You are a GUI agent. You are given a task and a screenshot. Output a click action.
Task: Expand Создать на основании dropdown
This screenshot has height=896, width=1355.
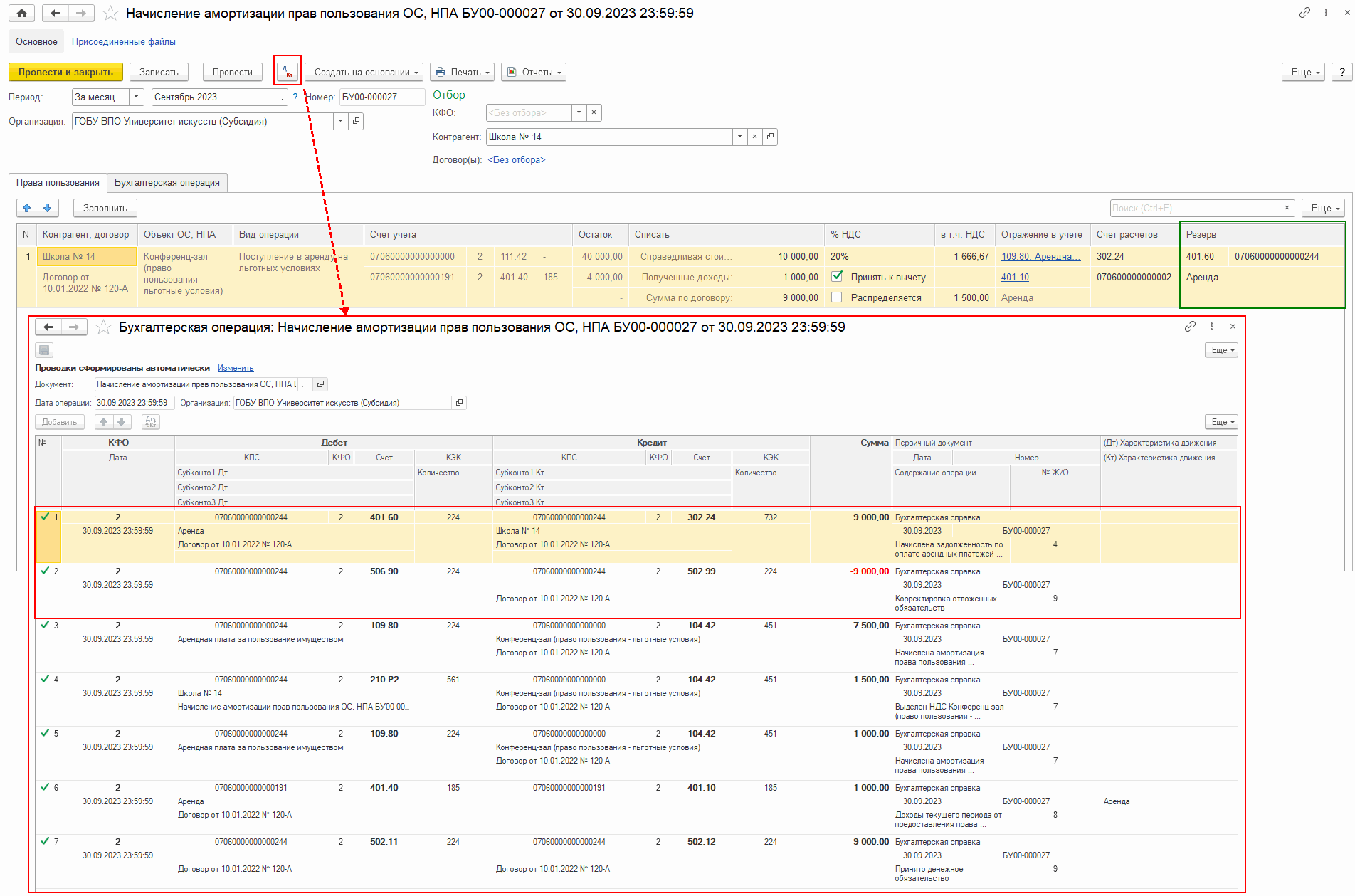pyautogui.click(x=364, y=72)
